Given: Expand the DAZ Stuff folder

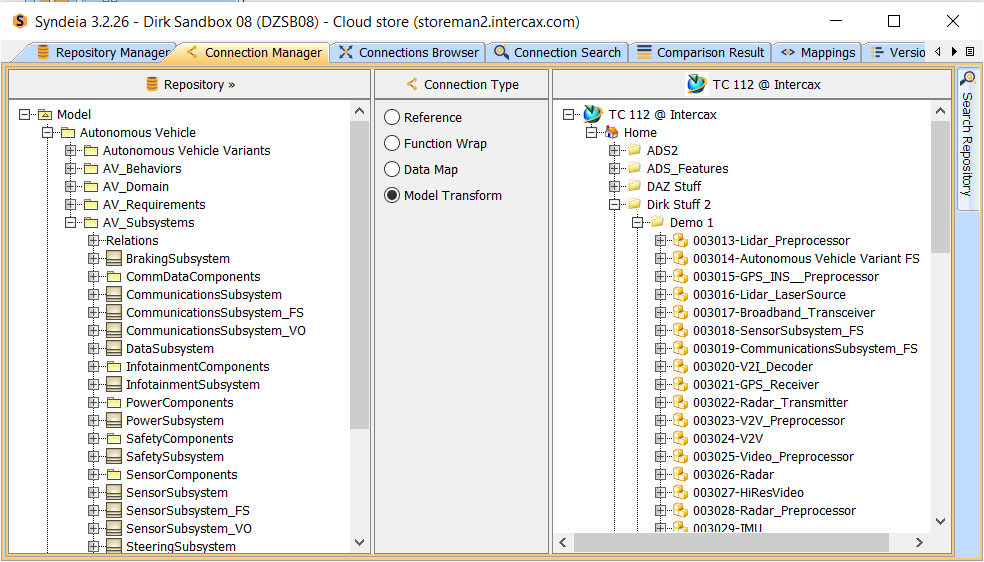Looking at the screenshot, I should pos(614,186).
